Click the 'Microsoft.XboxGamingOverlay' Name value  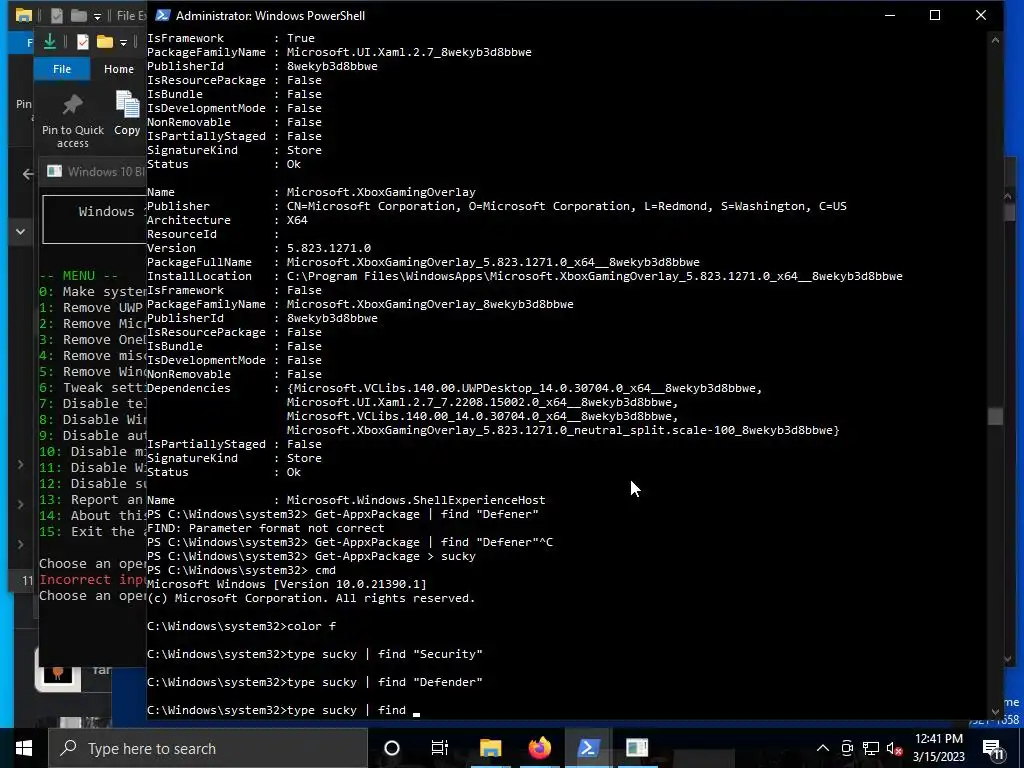pos(381,192)
